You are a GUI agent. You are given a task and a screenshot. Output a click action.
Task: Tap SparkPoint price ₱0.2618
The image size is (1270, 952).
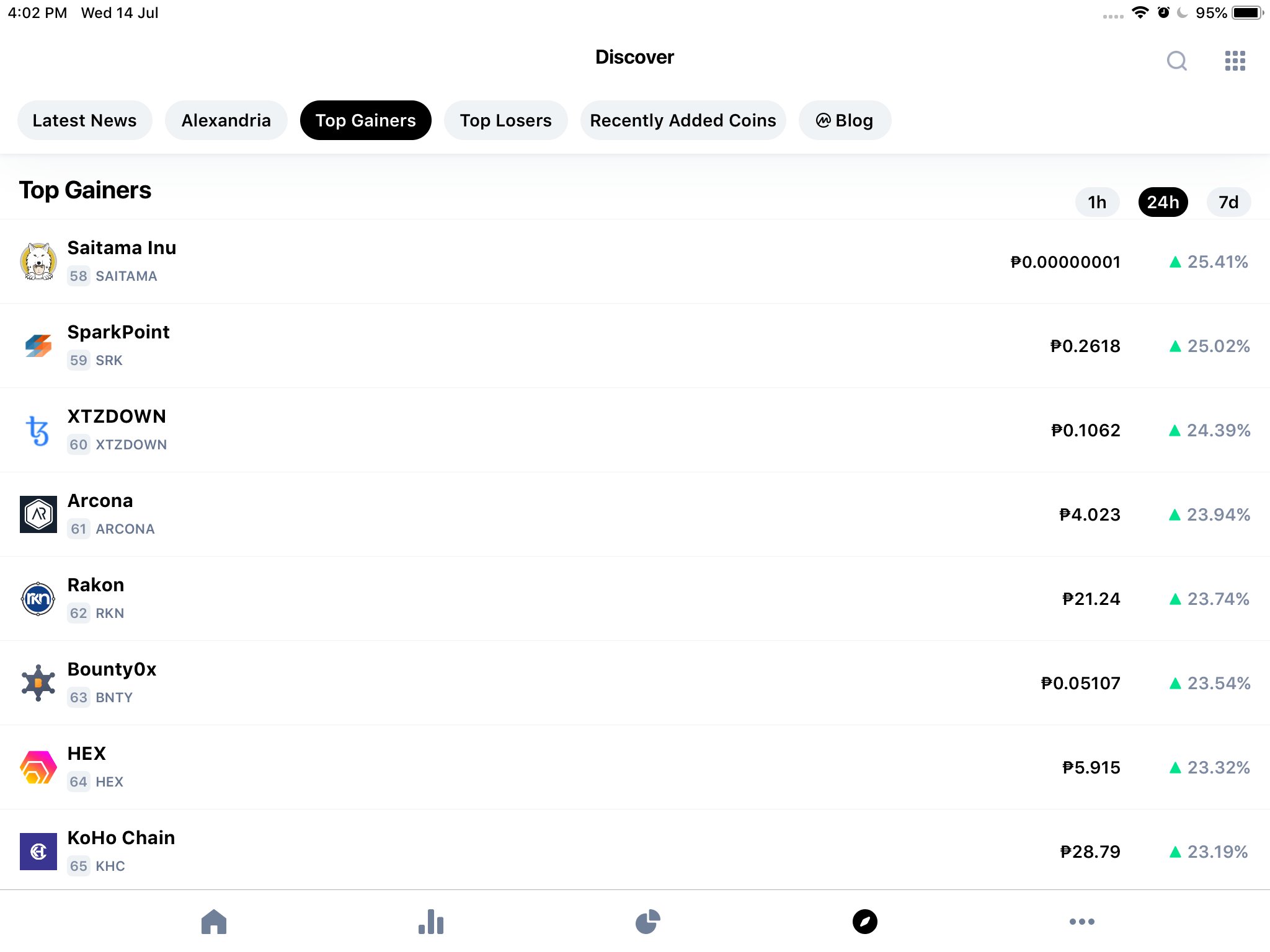click(1085, 346)
